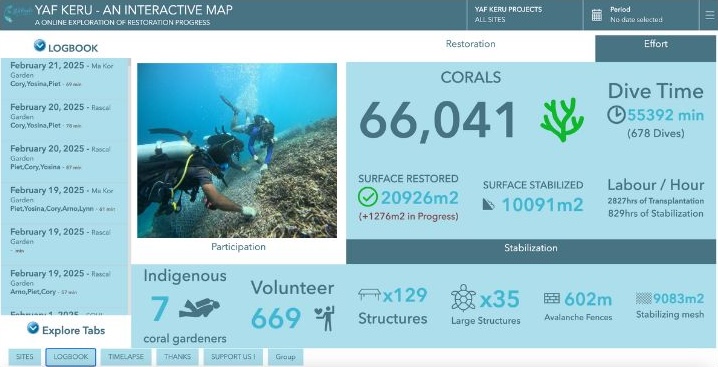The image size is (718, 367).
Task: Click the Labour / Hour heading
Action: tap(656, 185)
